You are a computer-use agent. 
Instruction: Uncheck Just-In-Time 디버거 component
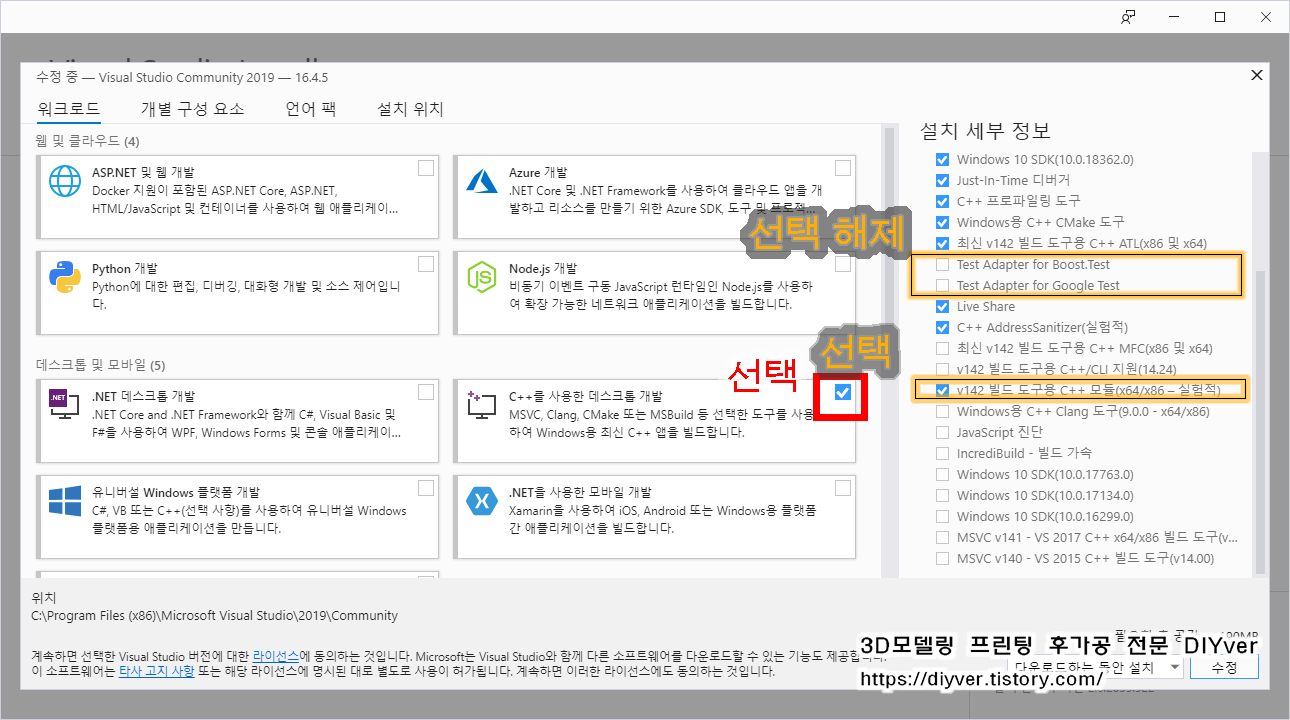(x=942, y=180)
